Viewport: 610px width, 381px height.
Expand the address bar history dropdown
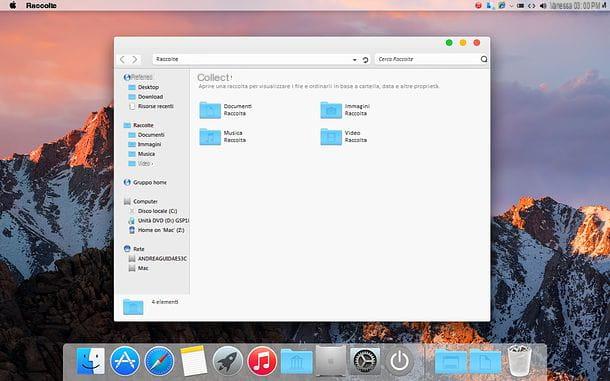tap(354, 60)
